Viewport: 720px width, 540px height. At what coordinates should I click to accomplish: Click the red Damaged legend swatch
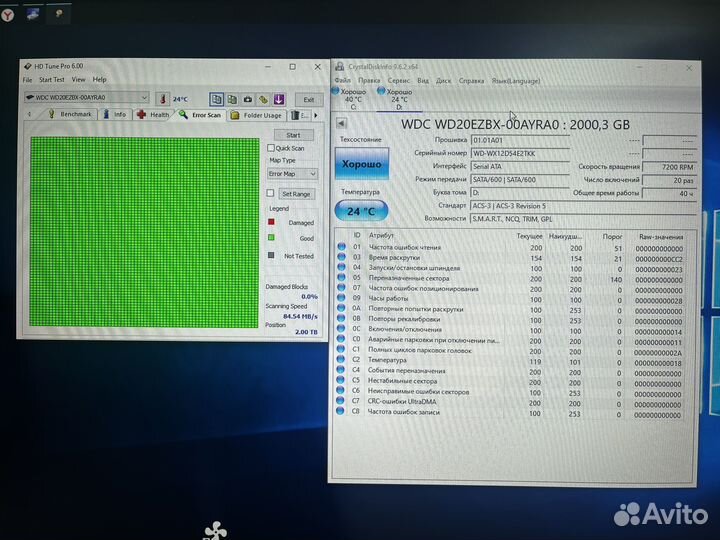coord(271,222)
